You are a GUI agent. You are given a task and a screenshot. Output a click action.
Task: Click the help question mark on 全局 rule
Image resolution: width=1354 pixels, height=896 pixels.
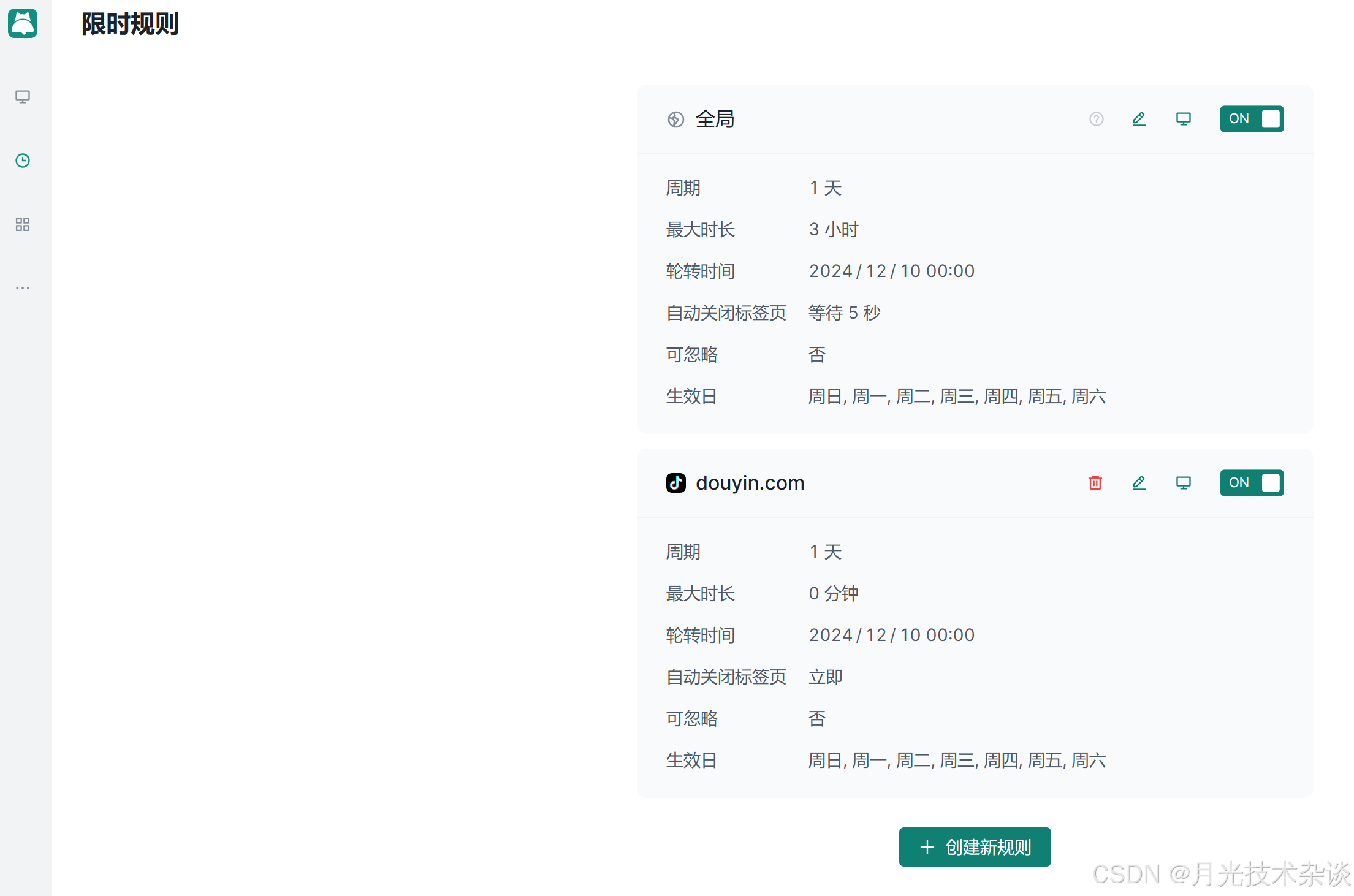point(1096,119)
